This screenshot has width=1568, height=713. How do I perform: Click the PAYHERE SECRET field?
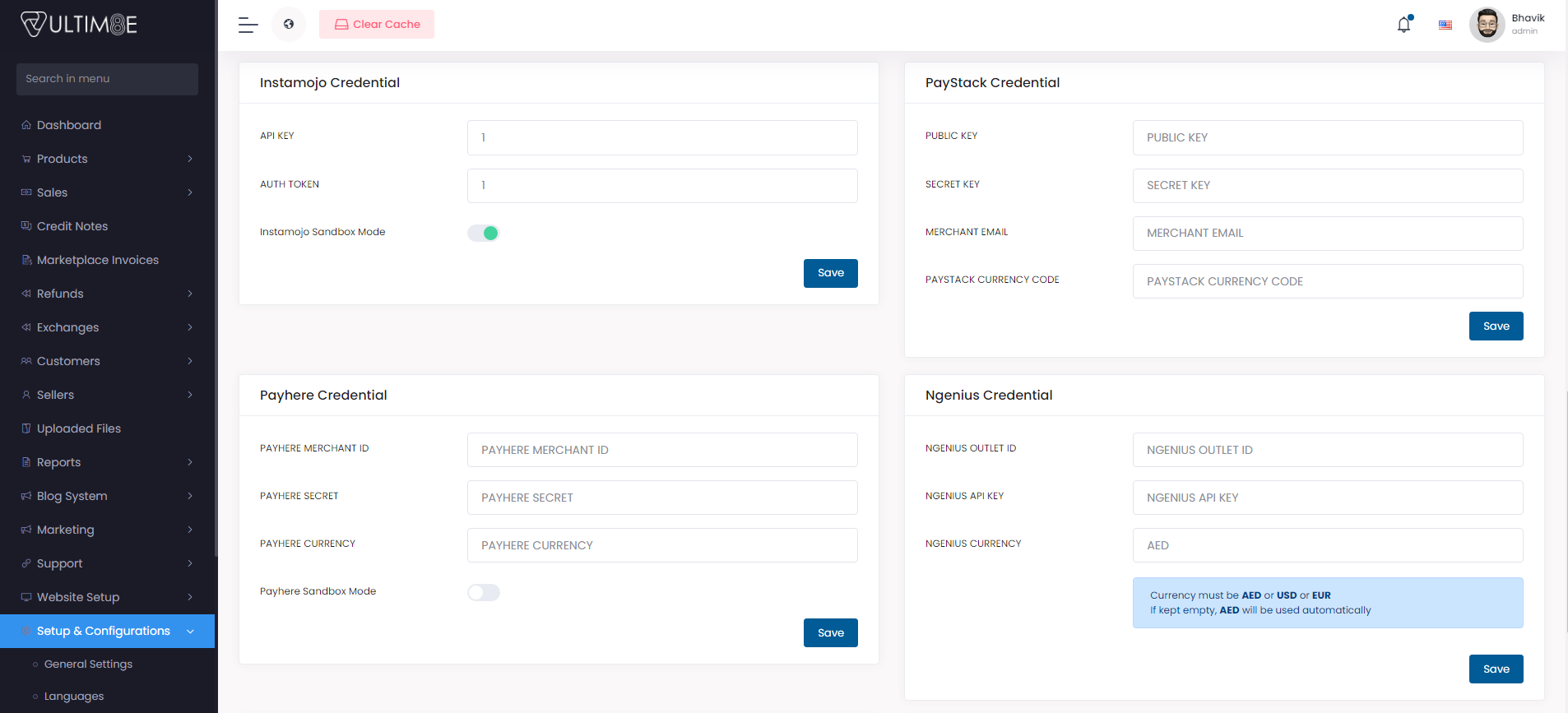(x=662, y=498)
